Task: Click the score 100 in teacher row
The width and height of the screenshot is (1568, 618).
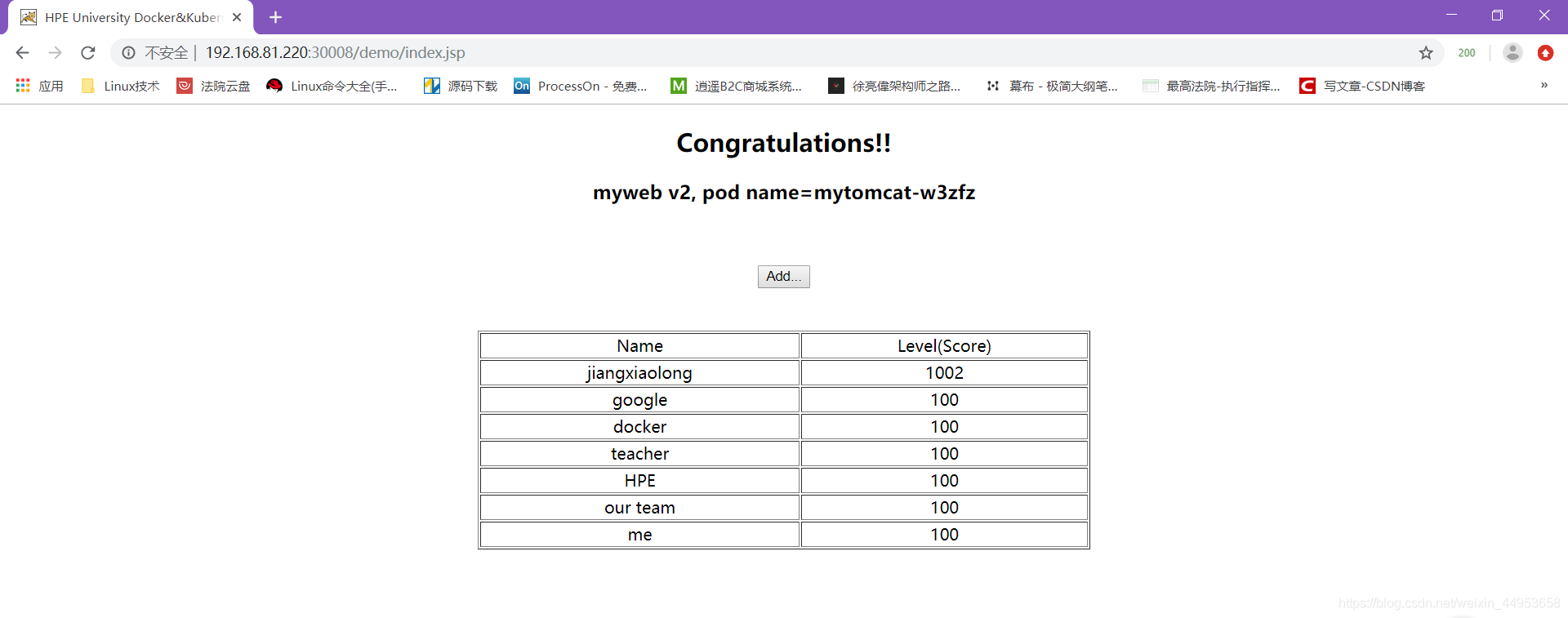Action: click(x=945, y=454)
